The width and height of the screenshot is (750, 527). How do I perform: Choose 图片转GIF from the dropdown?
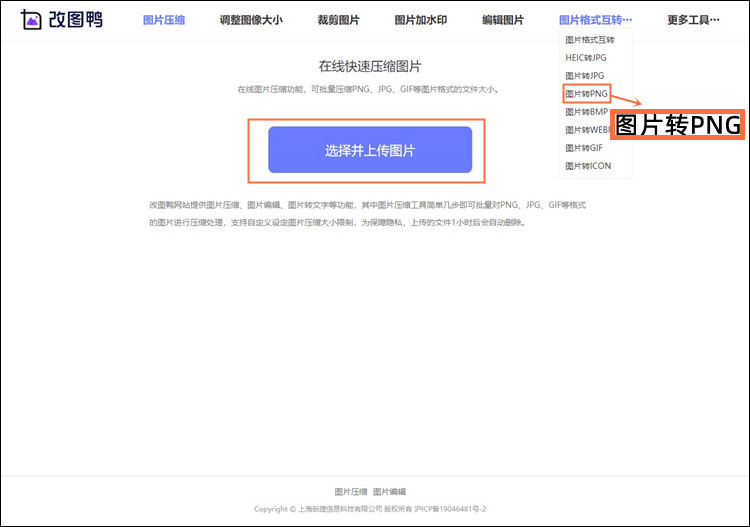point(584,148)
